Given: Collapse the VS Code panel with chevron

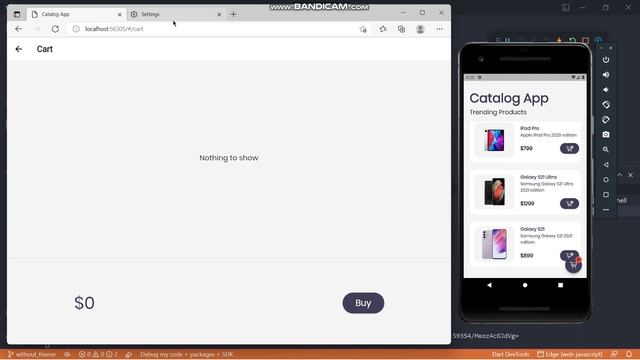Looking at the screenshot, I should [x=620, y=175].
